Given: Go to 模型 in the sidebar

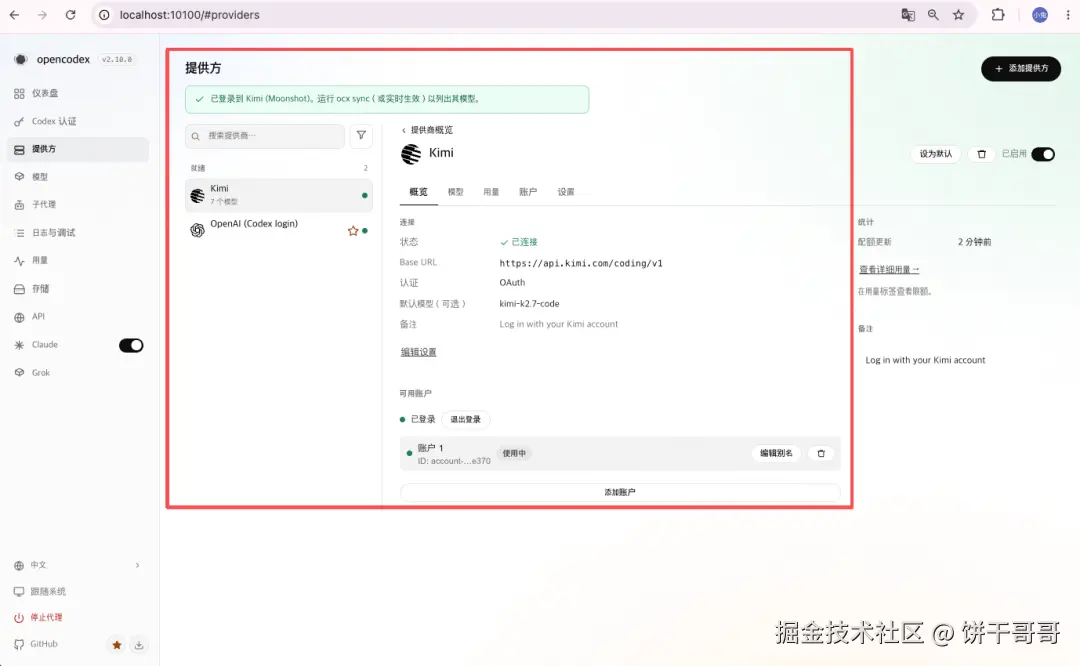Looking at the screenshot, I should click(x=77, y=177).
